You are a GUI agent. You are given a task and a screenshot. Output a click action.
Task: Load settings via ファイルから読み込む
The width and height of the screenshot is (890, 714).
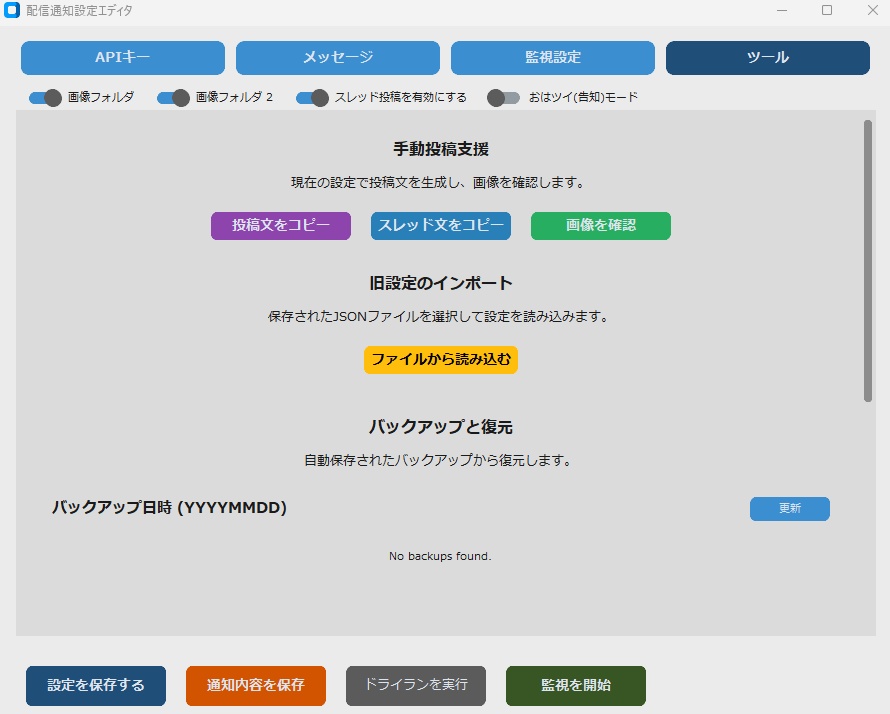[442, 360]
